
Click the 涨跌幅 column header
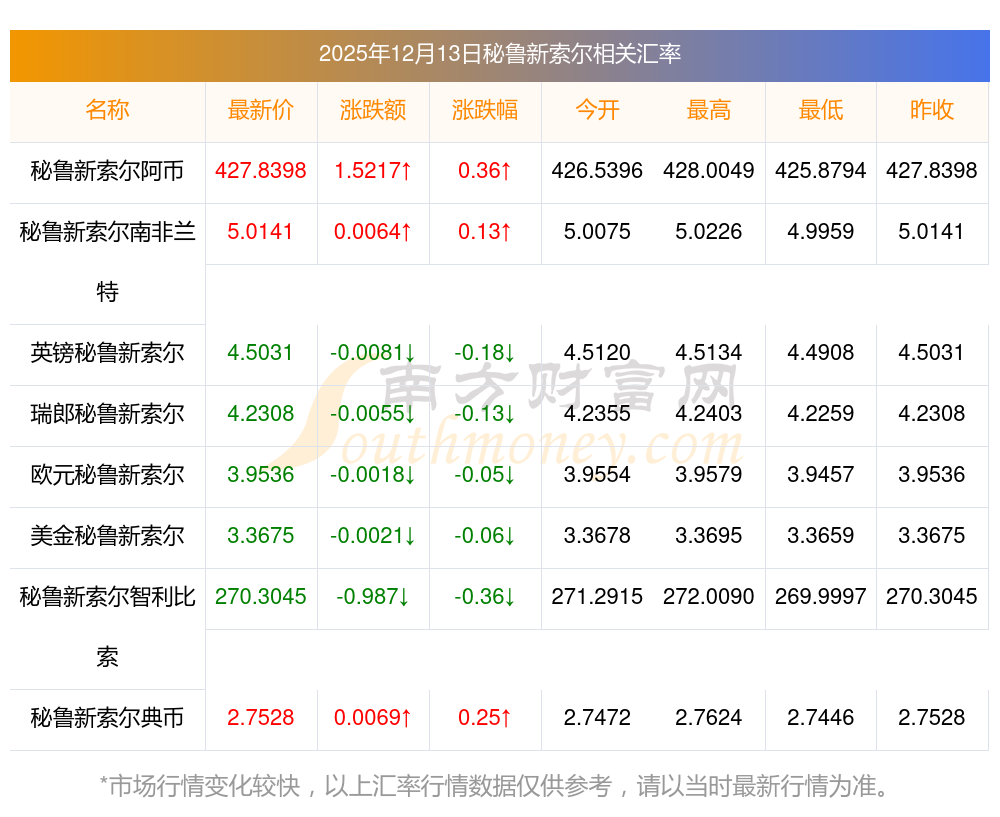click(x=485, y=110)
